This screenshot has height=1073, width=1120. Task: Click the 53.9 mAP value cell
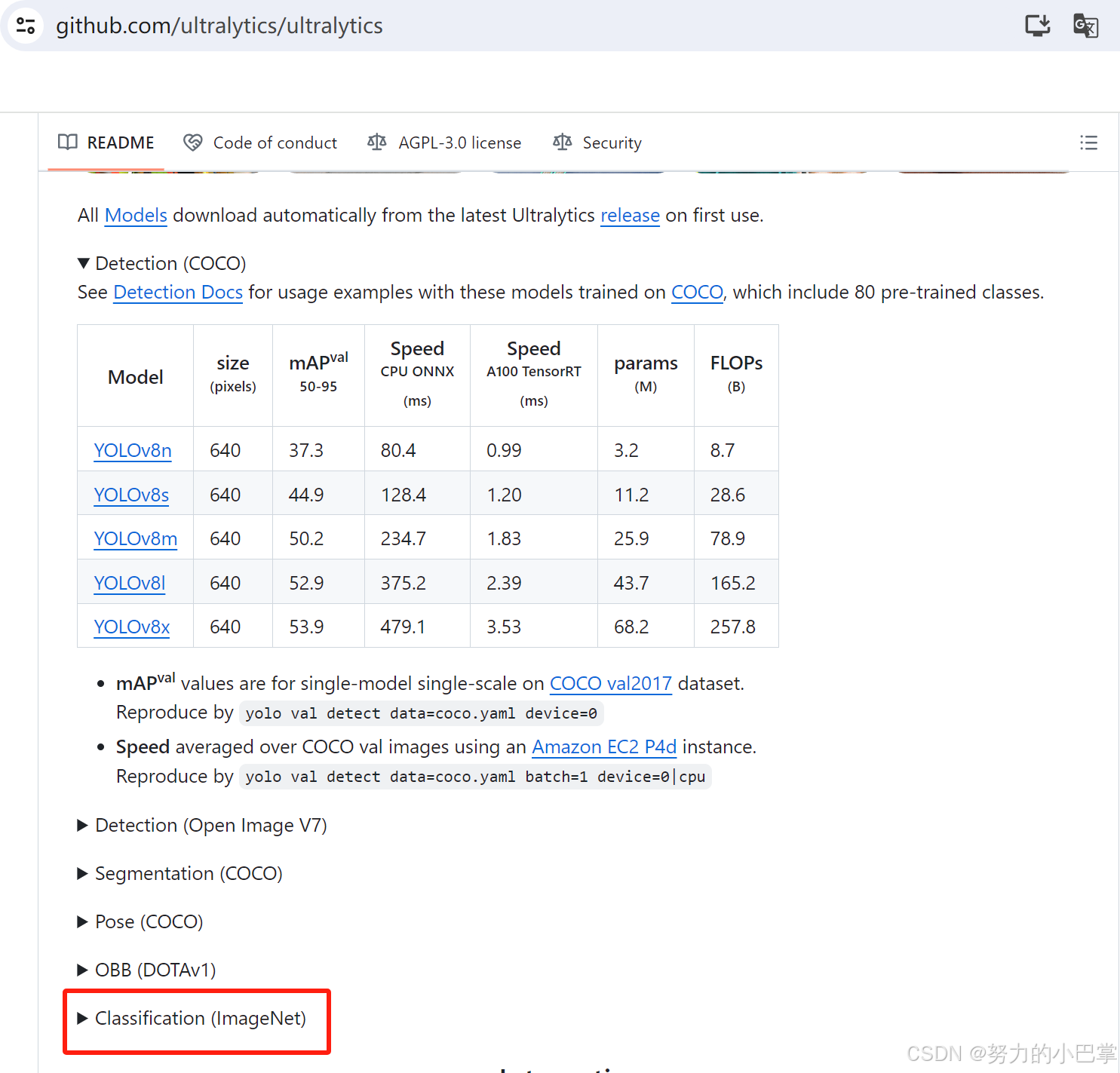point(318,627)
